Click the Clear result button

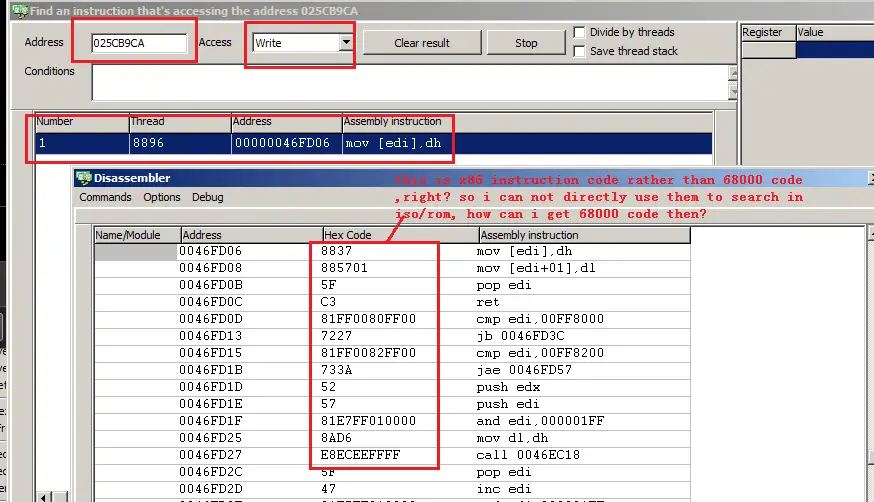(422, 43)
